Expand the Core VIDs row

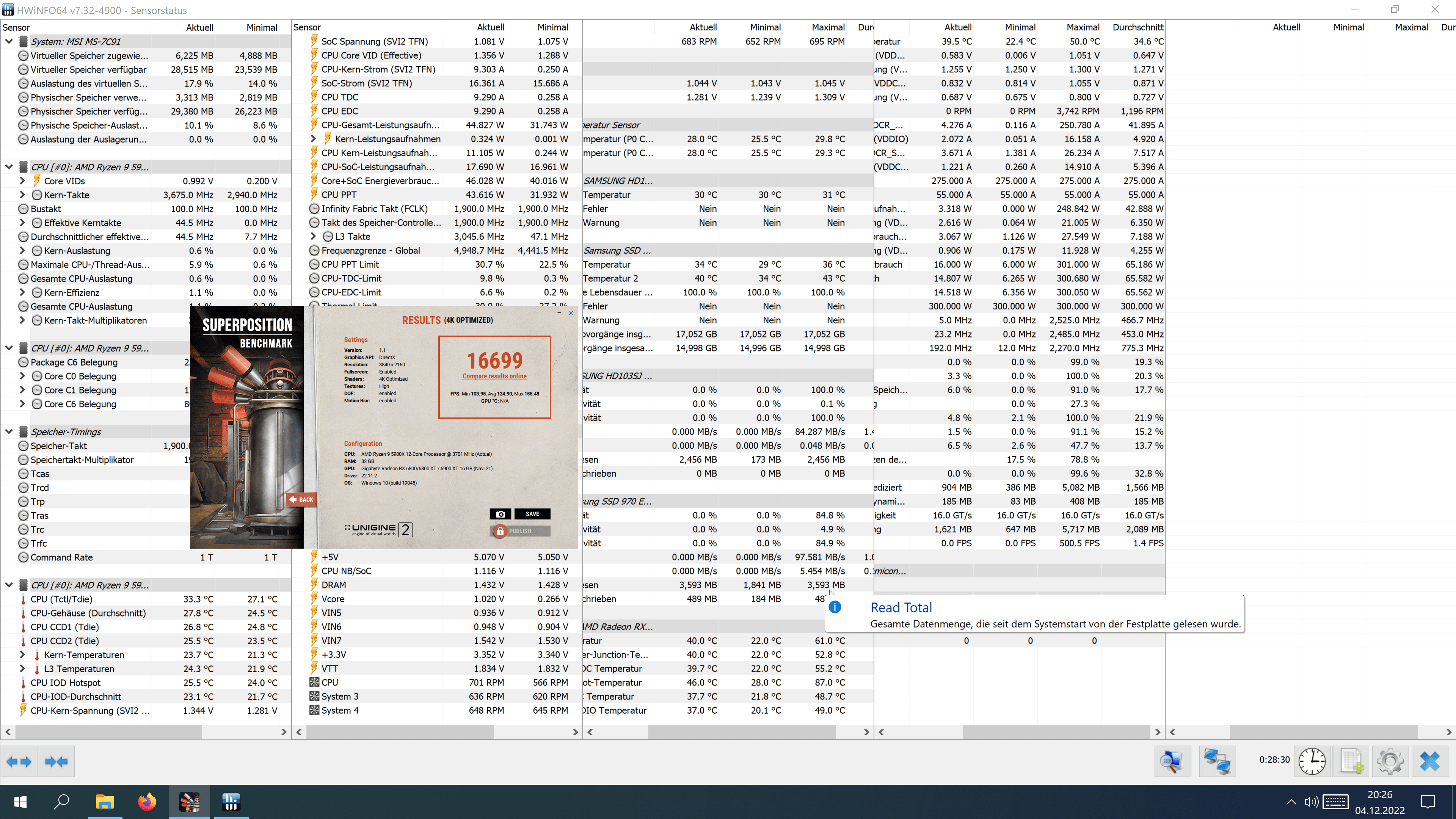click(x=22, y=181)
